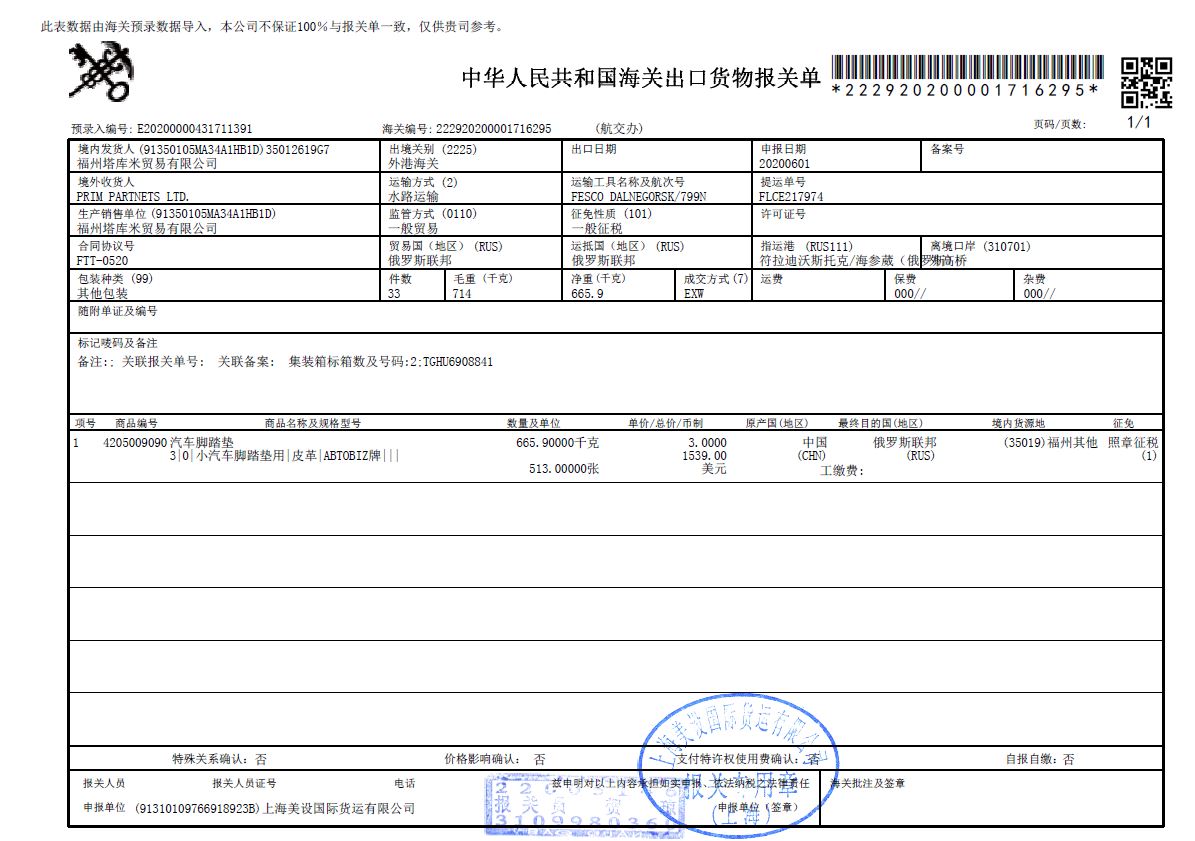Click the rectangular blue customs declarant stamp
This screenshot has height=841, width=1195.
(578, 806)
